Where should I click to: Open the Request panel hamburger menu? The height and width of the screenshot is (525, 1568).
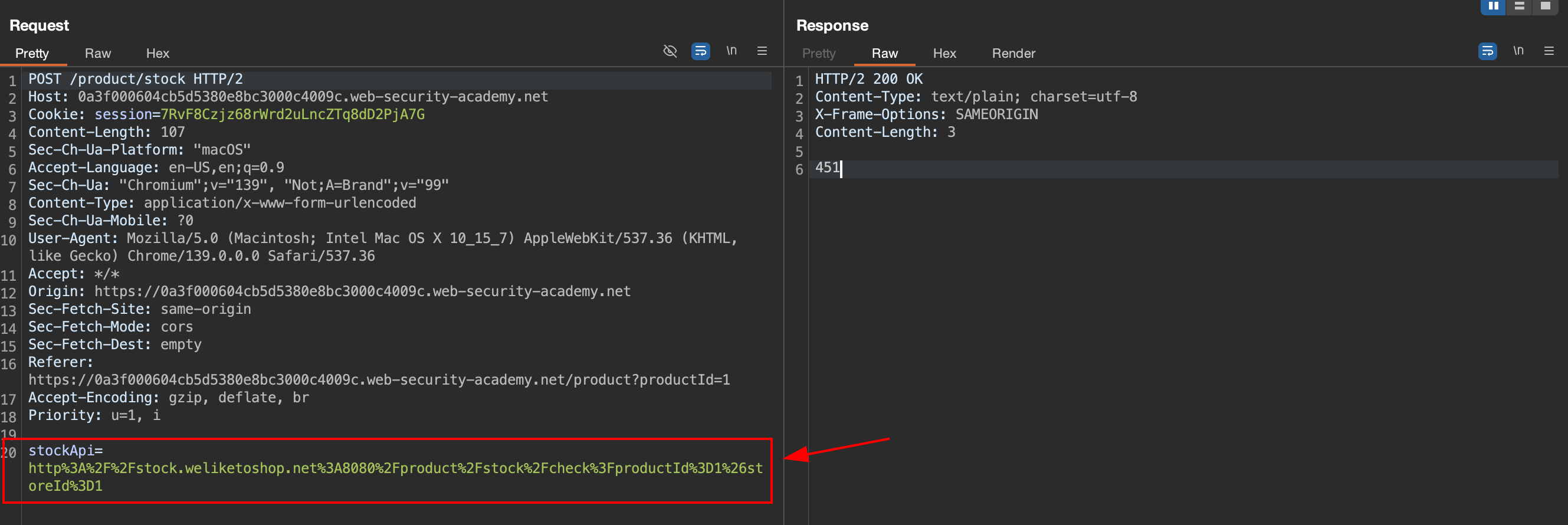click(x=762, y=51)
